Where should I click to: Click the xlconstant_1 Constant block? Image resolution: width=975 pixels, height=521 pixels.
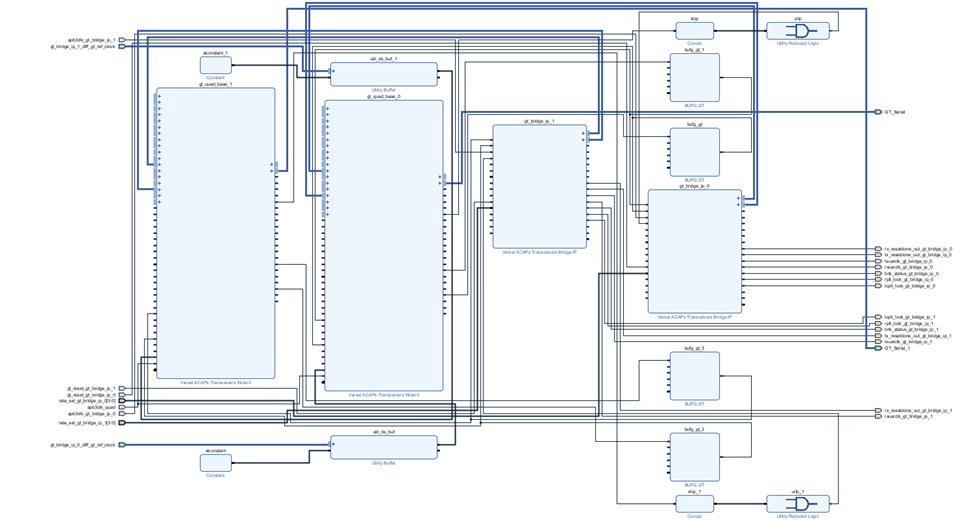point(215,65)
